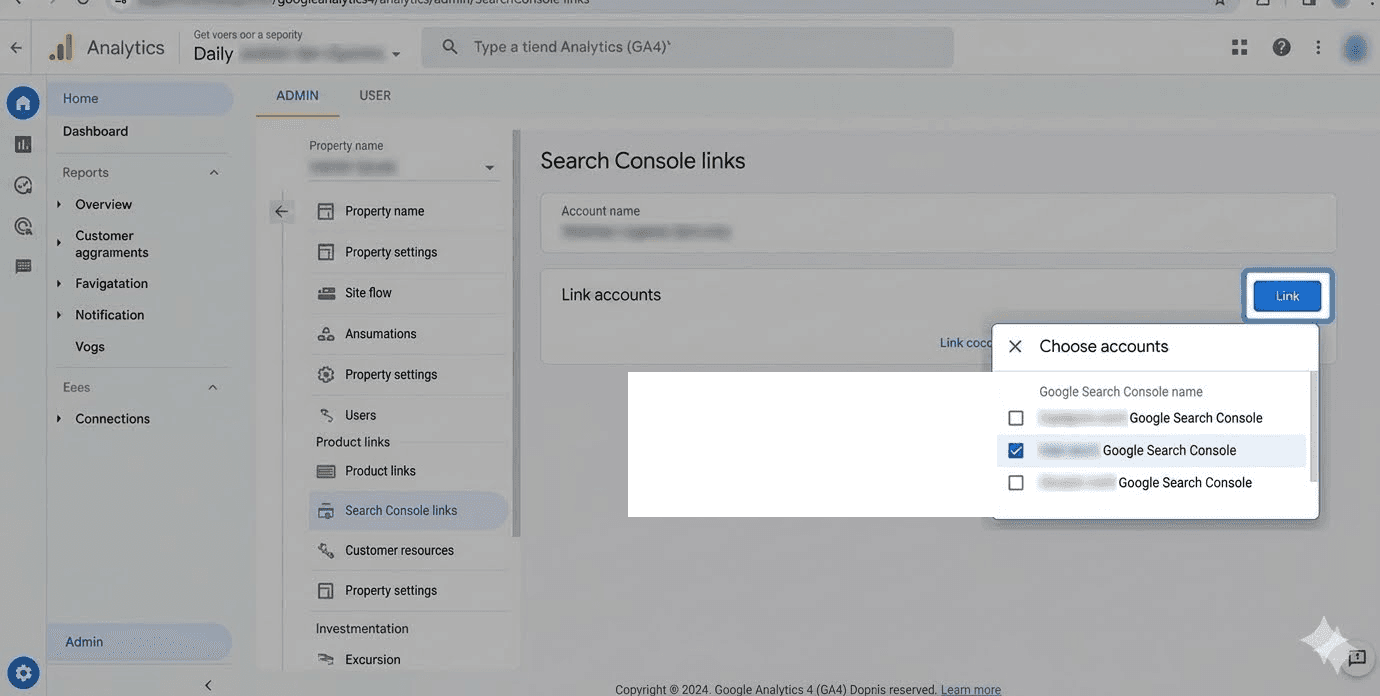Click the browser back arrow at far left
This screenshot has height=696, width=1380.
click(x=15, y=47)
